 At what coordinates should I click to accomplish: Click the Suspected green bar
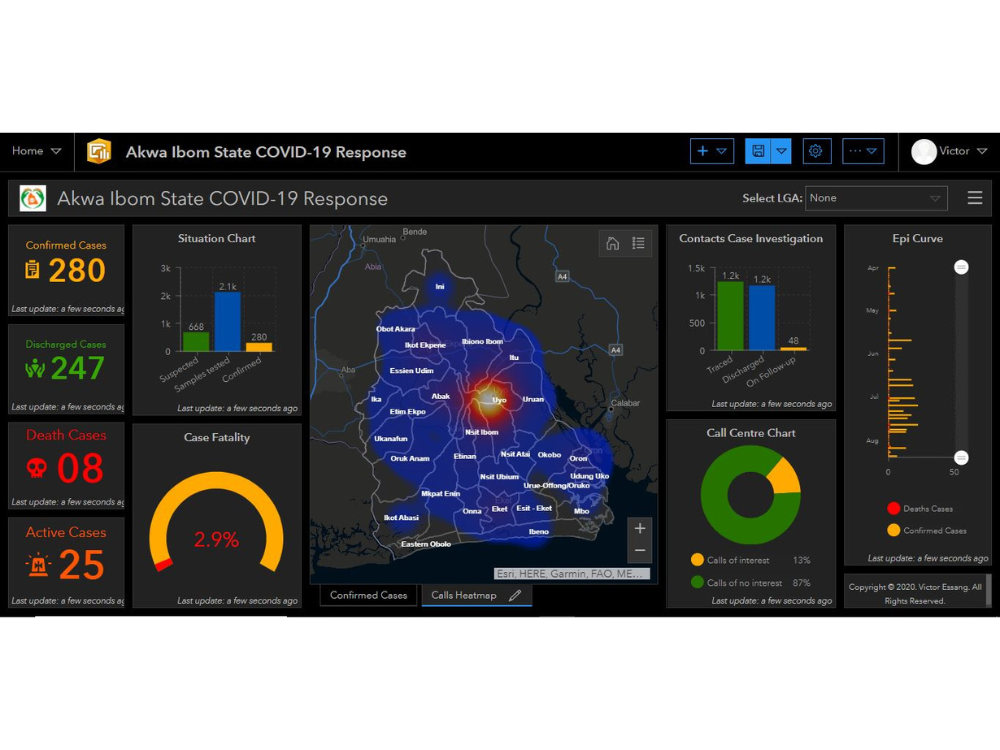pos(196,342)
